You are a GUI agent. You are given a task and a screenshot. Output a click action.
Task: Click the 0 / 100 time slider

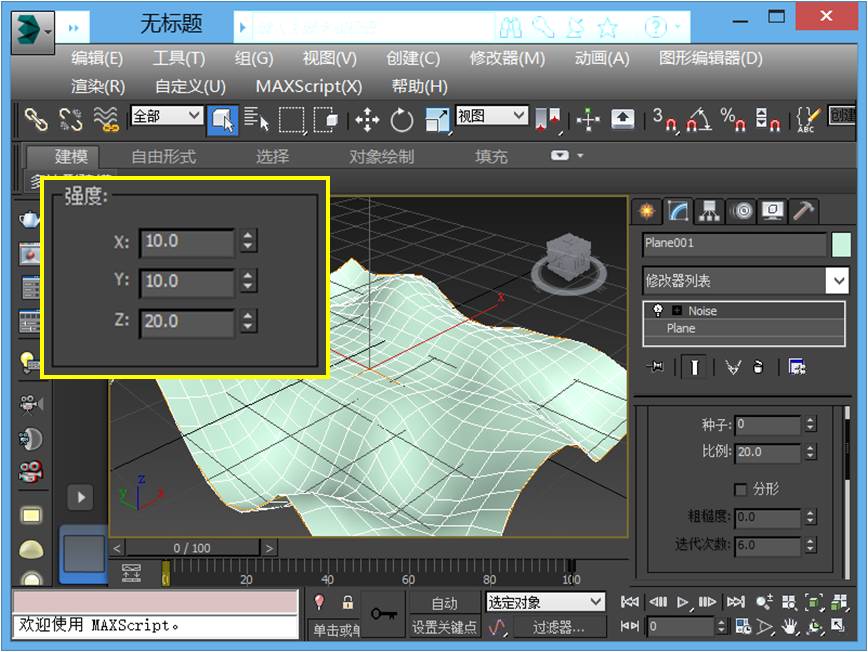(192, 548)
